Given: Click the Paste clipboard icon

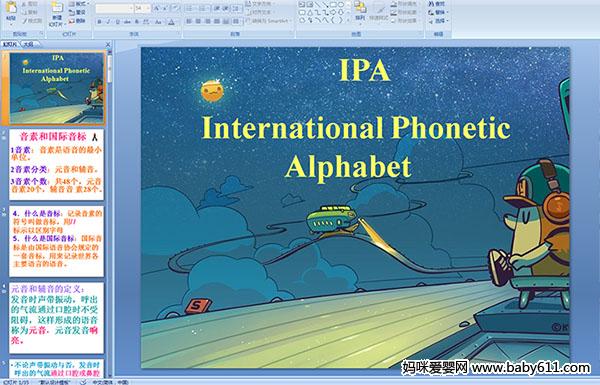Looking at the screenshot, I should (x=11, y=8).
